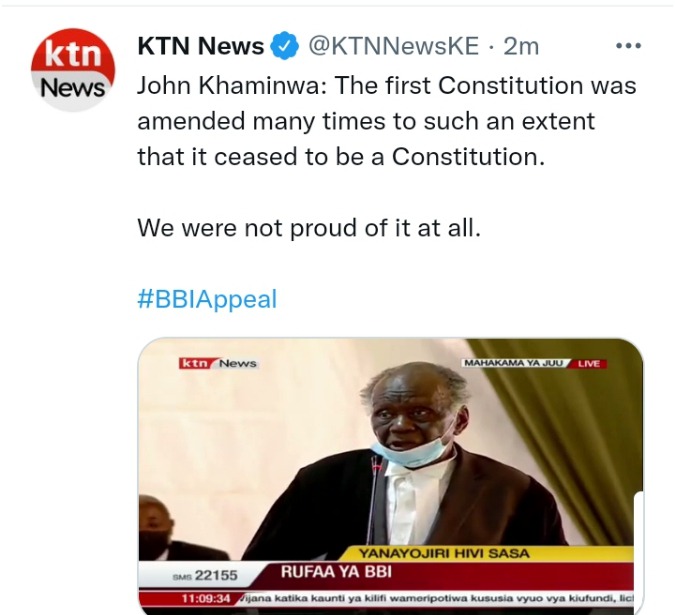
Task: Click the scrolling Kilifi news ticker text
Action: click(x=436, y=599)
